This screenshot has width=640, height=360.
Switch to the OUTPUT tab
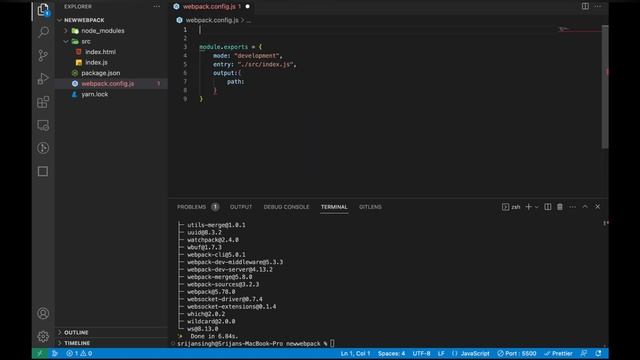pos(241,207)
